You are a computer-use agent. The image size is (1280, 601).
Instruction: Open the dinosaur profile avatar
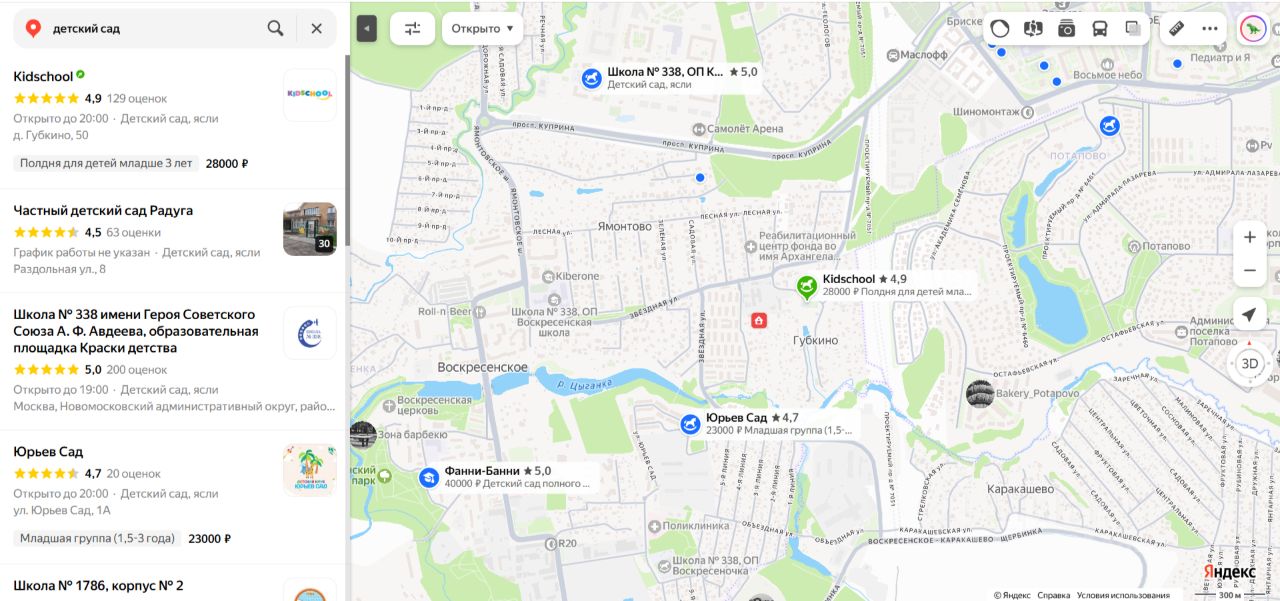[1254, 28]
